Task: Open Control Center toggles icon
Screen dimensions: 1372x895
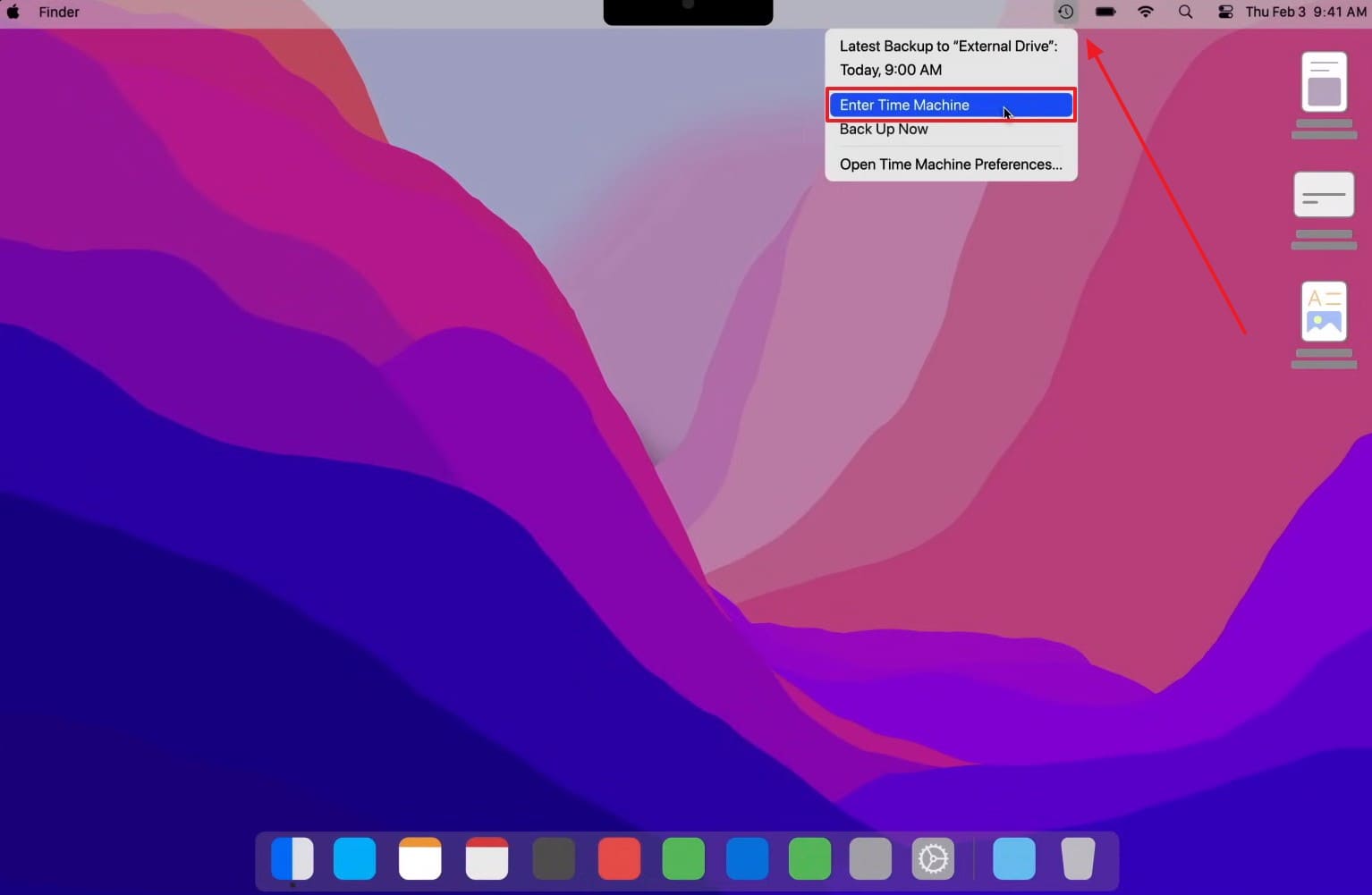Action: (1225, 12)
